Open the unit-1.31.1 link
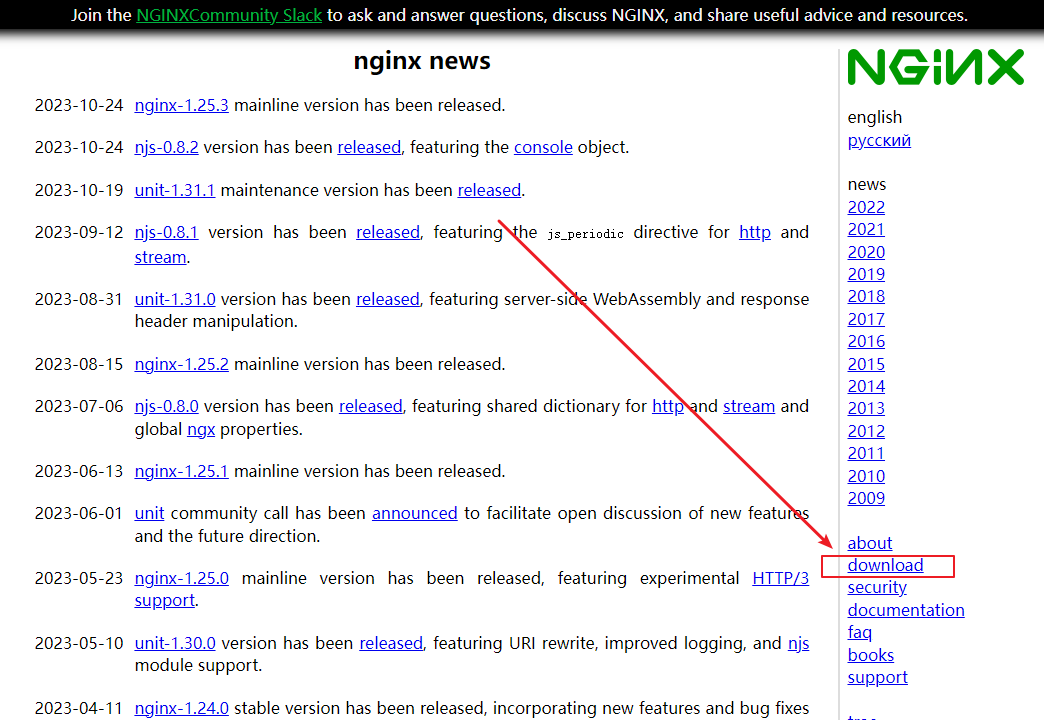1044x720 pixels. (x=174, y=190)
